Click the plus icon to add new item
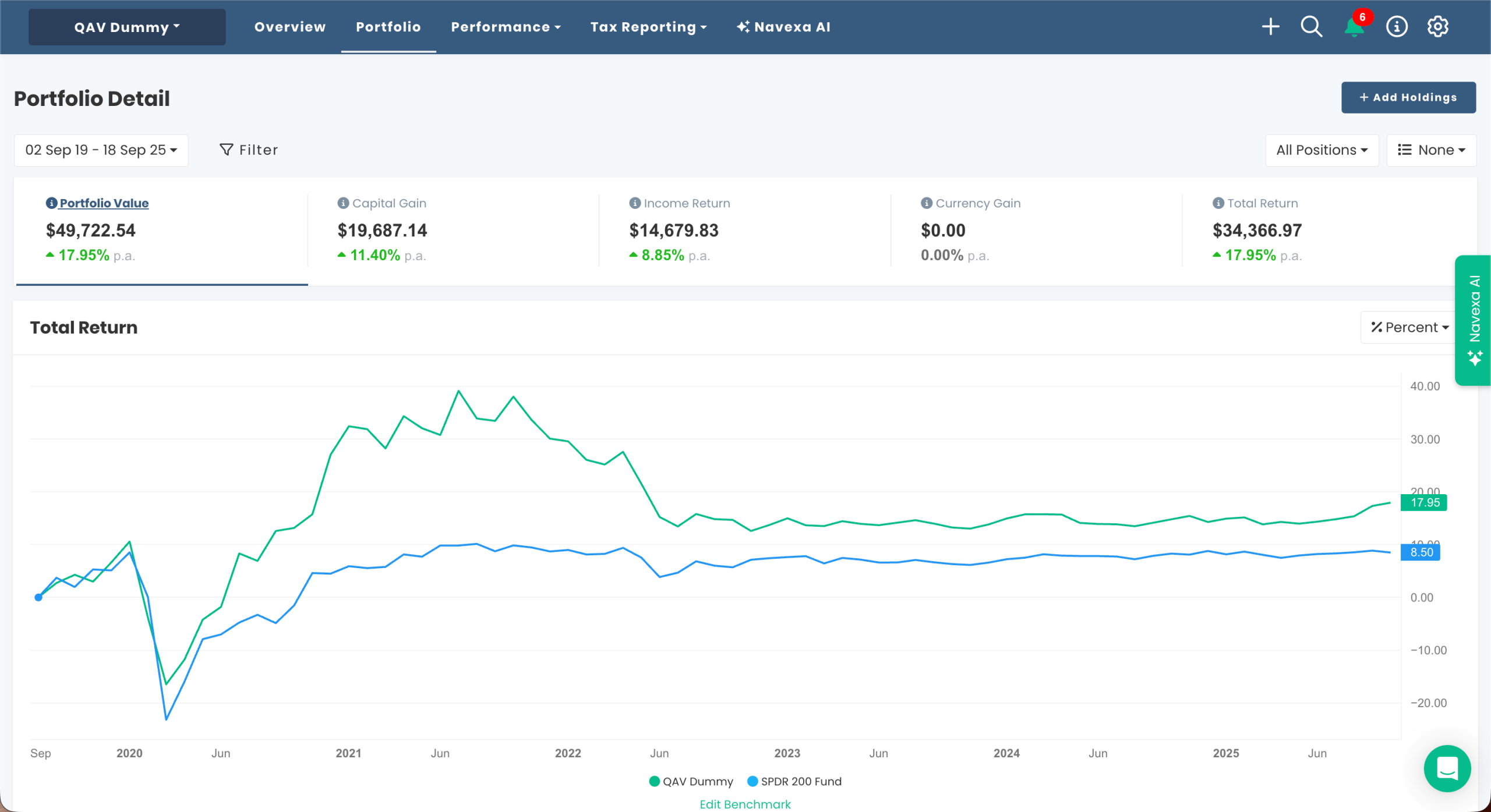The image size is (1491, 812). coord(1271,26)
